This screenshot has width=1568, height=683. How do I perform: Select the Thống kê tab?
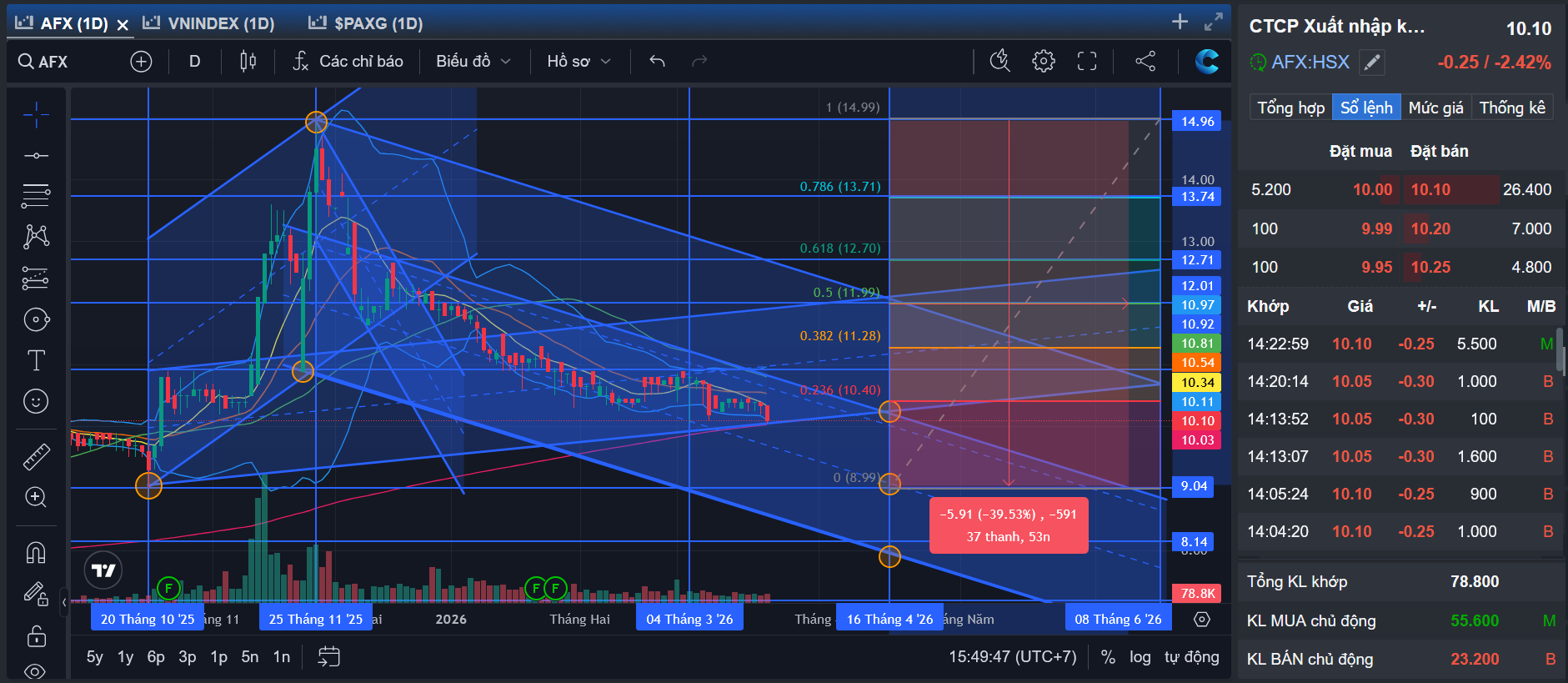click(x=1512, y=108)
